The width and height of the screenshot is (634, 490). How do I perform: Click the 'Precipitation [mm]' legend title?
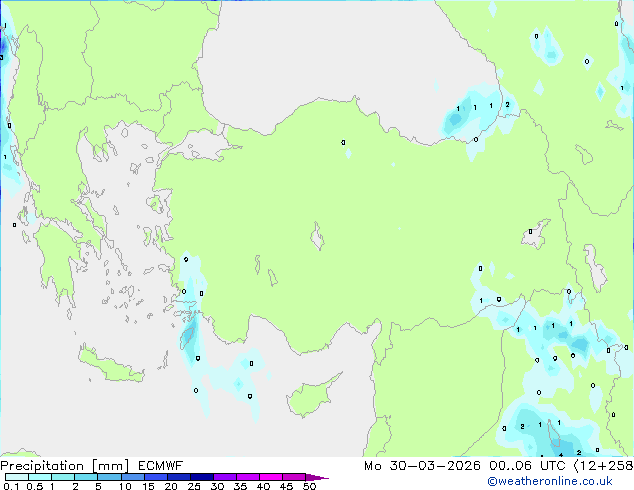click(65, 466)
